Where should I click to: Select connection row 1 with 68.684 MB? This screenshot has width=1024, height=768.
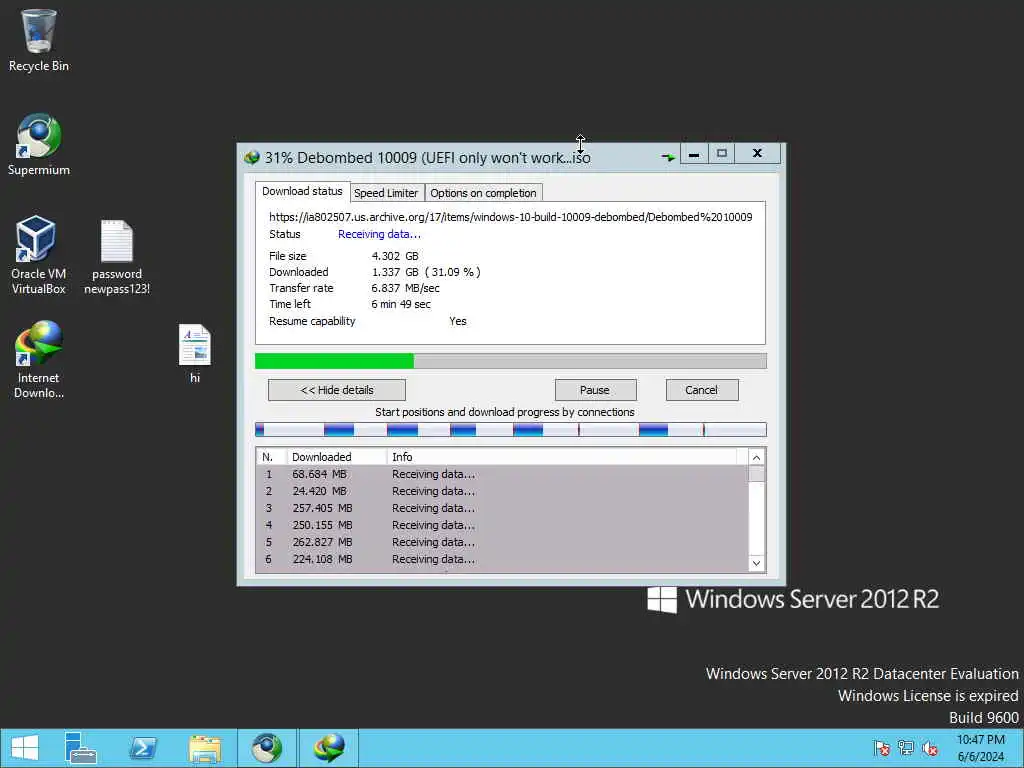pyautogui.click(x=502, y=474)
